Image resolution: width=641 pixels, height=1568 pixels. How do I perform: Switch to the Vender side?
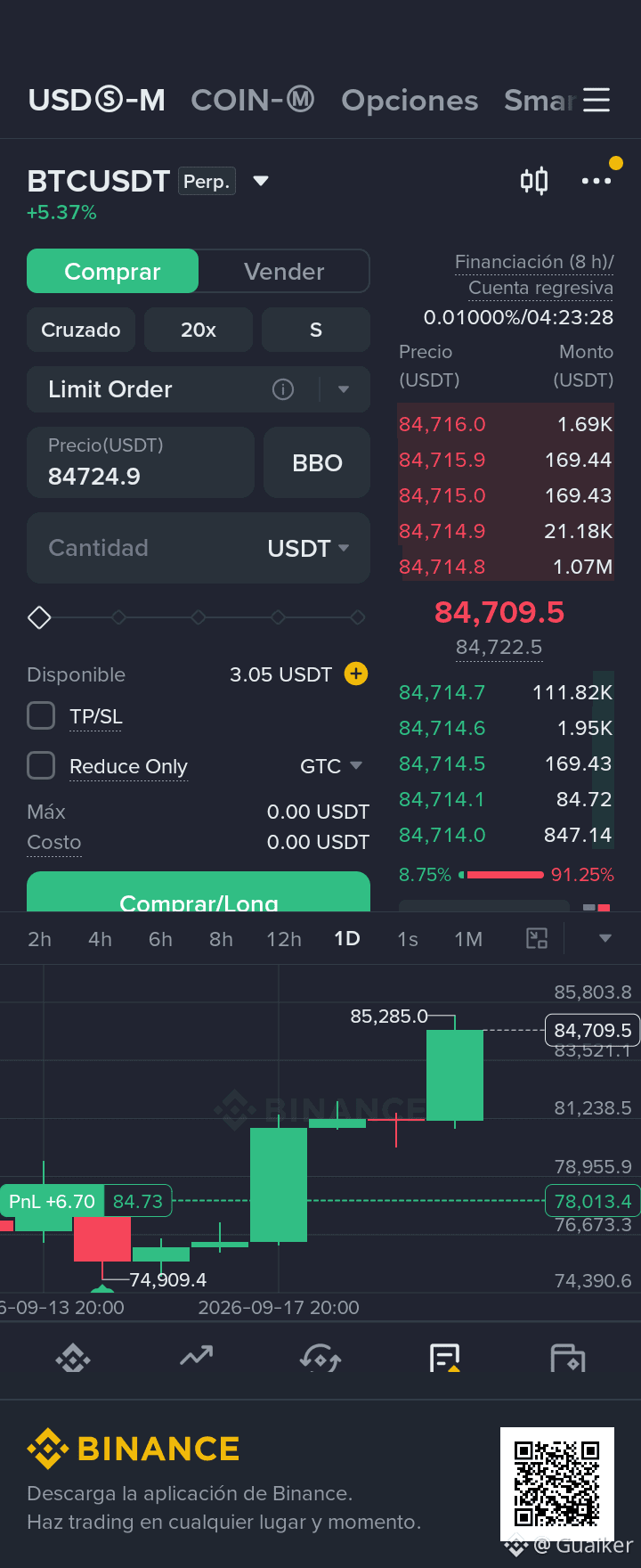284,271
